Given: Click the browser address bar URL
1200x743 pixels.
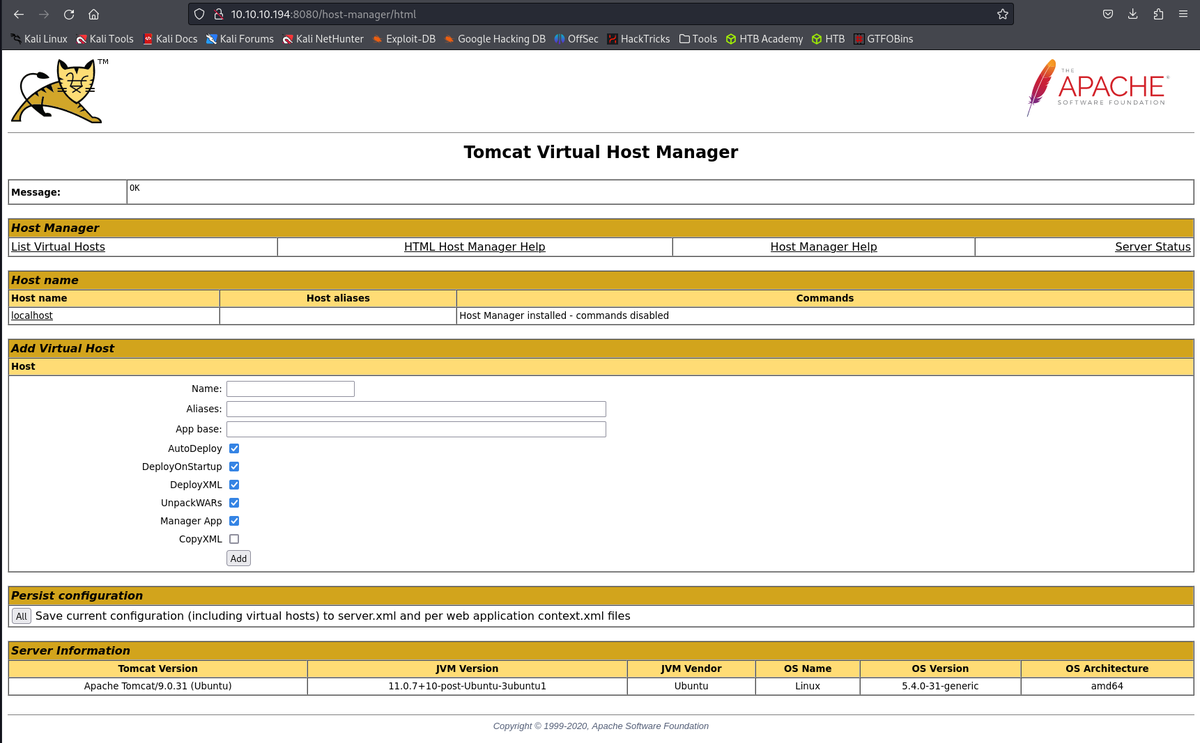Looking at the screenshot, I should point(323,14).
